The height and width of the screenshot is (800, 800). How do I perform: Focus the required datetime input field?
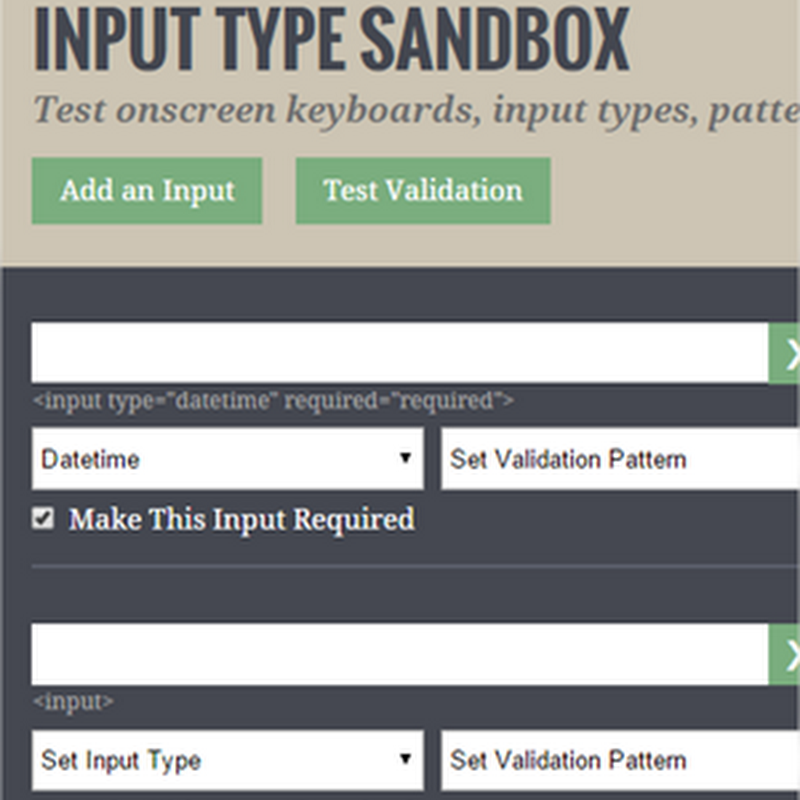[399, 353]
